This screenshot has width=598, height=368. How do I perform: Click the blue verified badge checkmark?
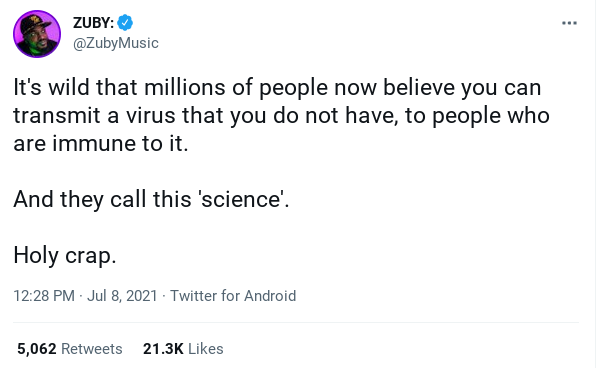(125, 23)
